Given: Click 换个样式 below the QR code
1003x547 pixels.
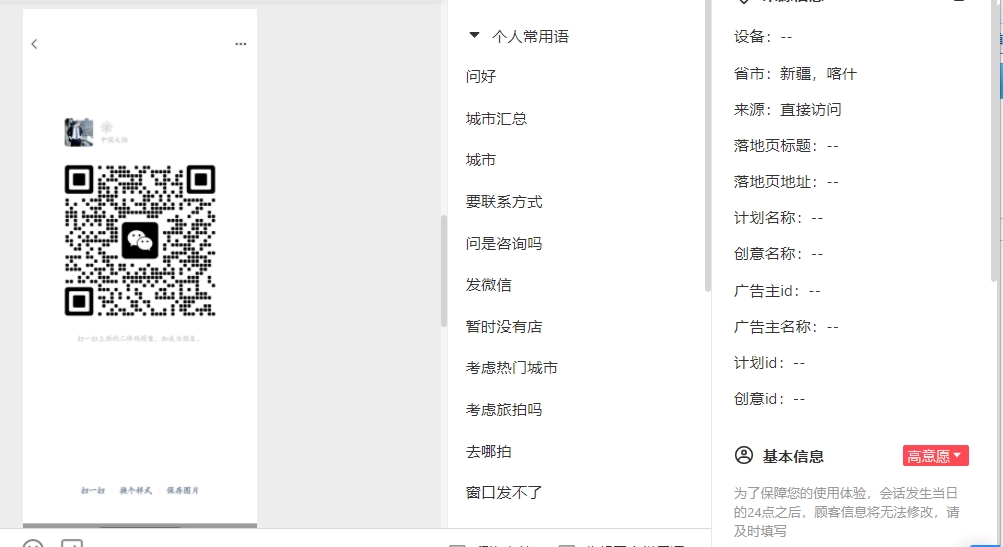Looking at the screenshot, I should [136, 490].
